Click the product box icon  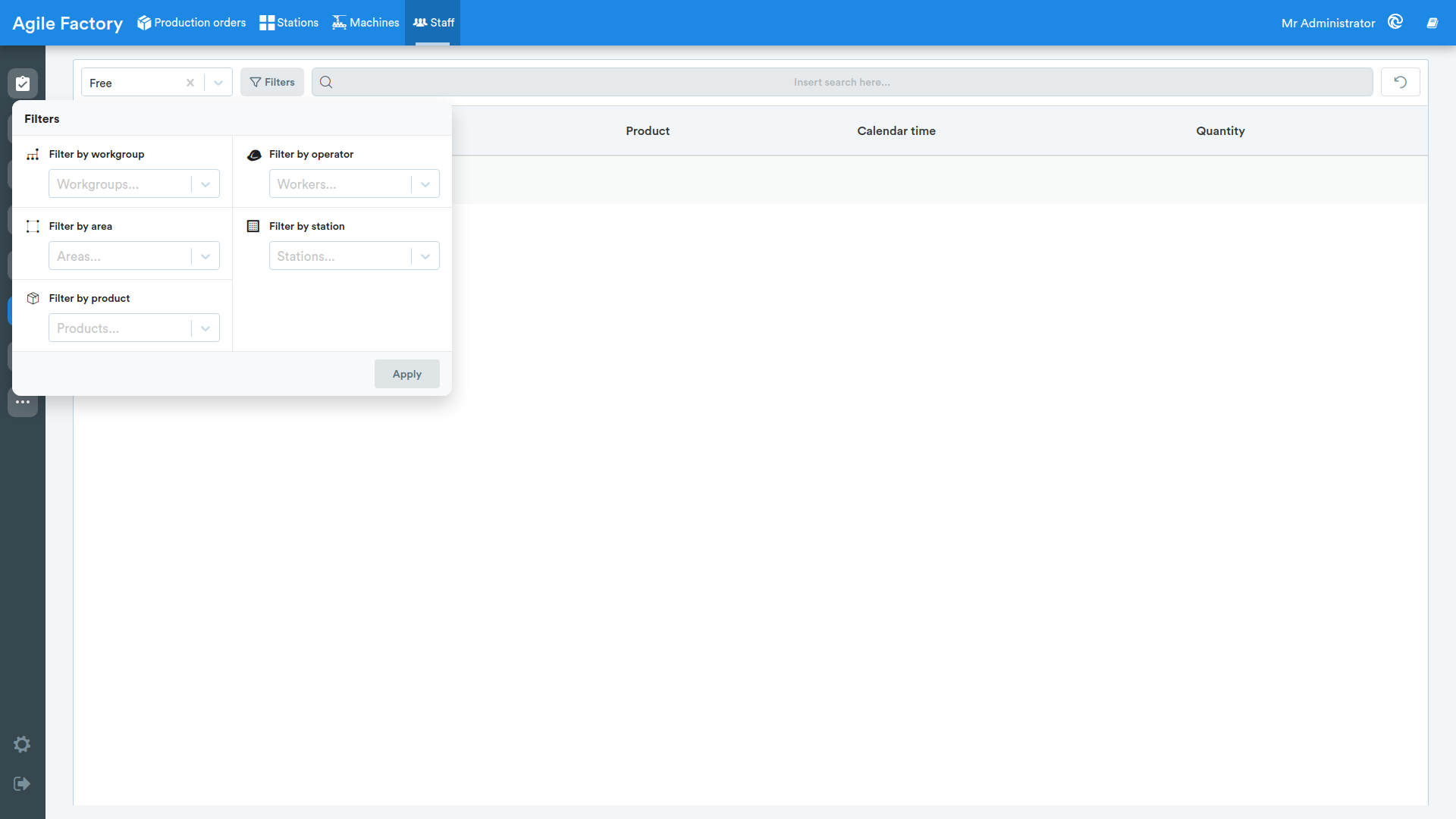(33, 298)
